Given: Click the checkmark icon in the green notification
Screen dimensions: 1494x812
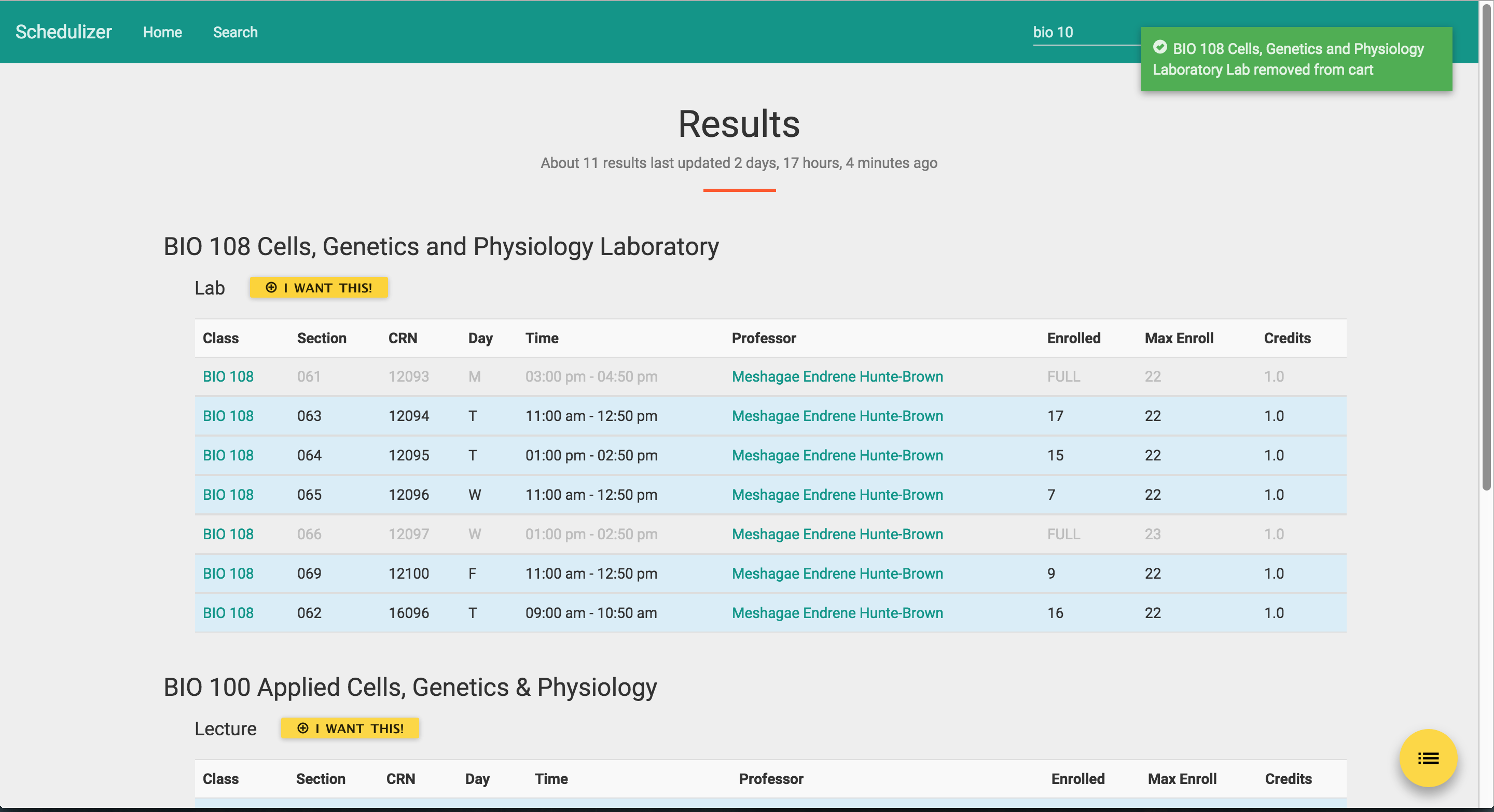Looking at the screenshot, I should click(1159, 47).
